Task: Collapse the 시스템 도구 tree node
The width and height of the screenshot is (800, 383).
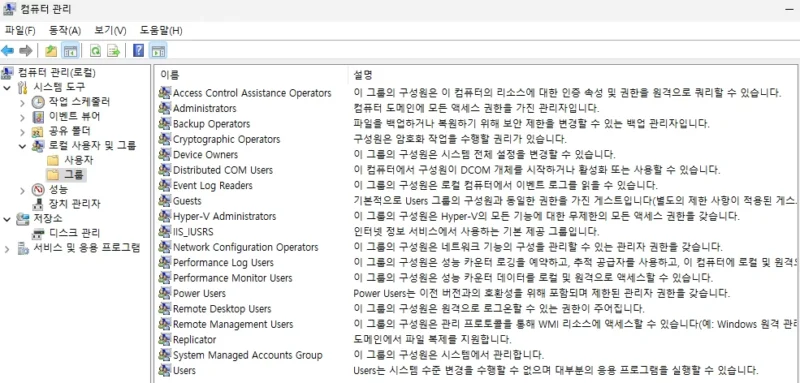Action: click(7, 88)
